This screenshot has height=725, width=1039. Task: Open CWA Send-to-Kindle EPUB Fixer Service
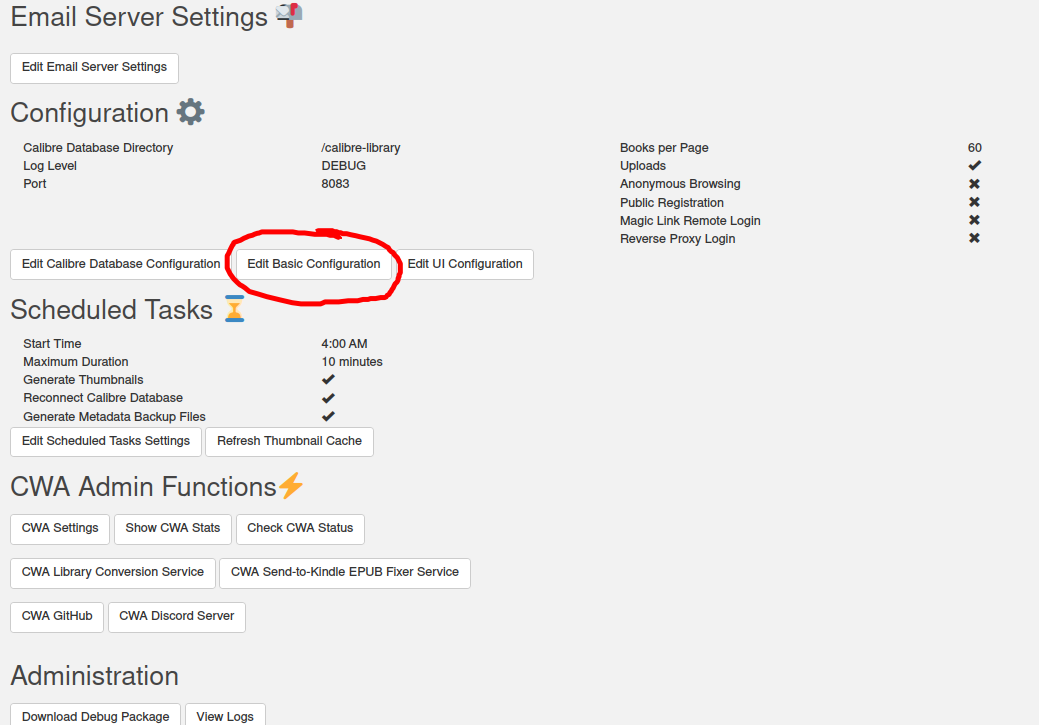(x=345, y=573)
